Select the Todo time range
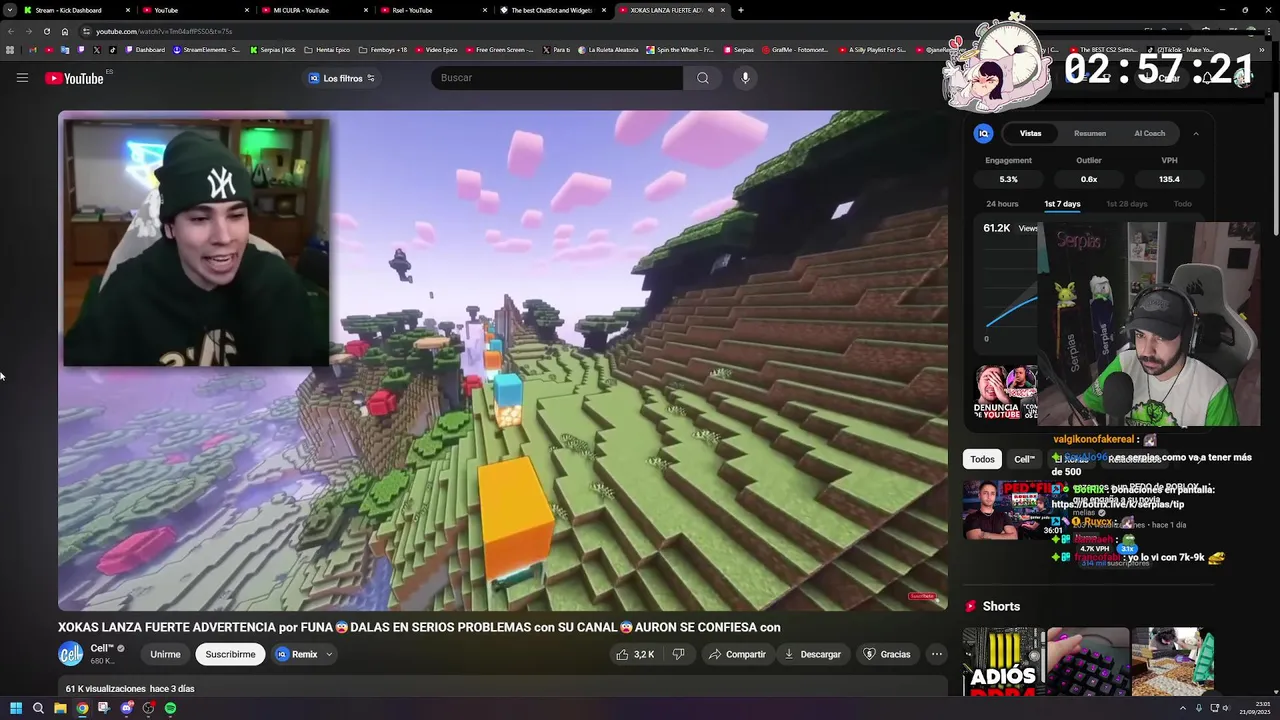Image resolution: width=1280 pixels, height=720 pixels. click(1182, 204)
